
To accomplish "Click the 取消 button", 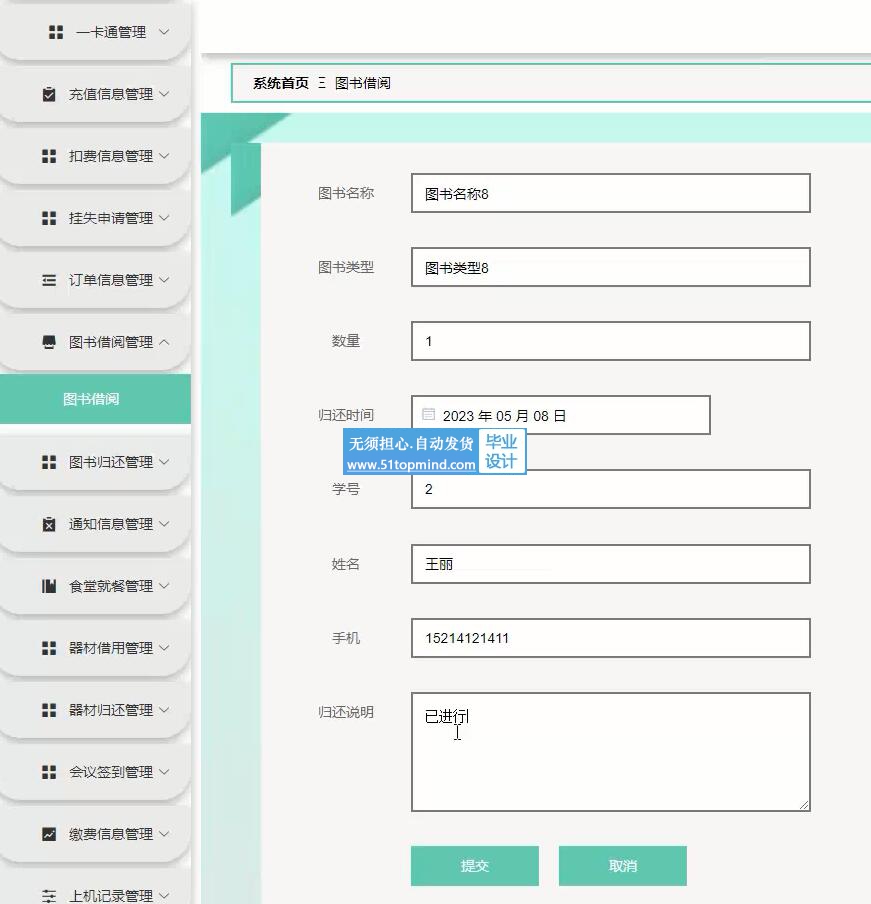I will 622,866.
